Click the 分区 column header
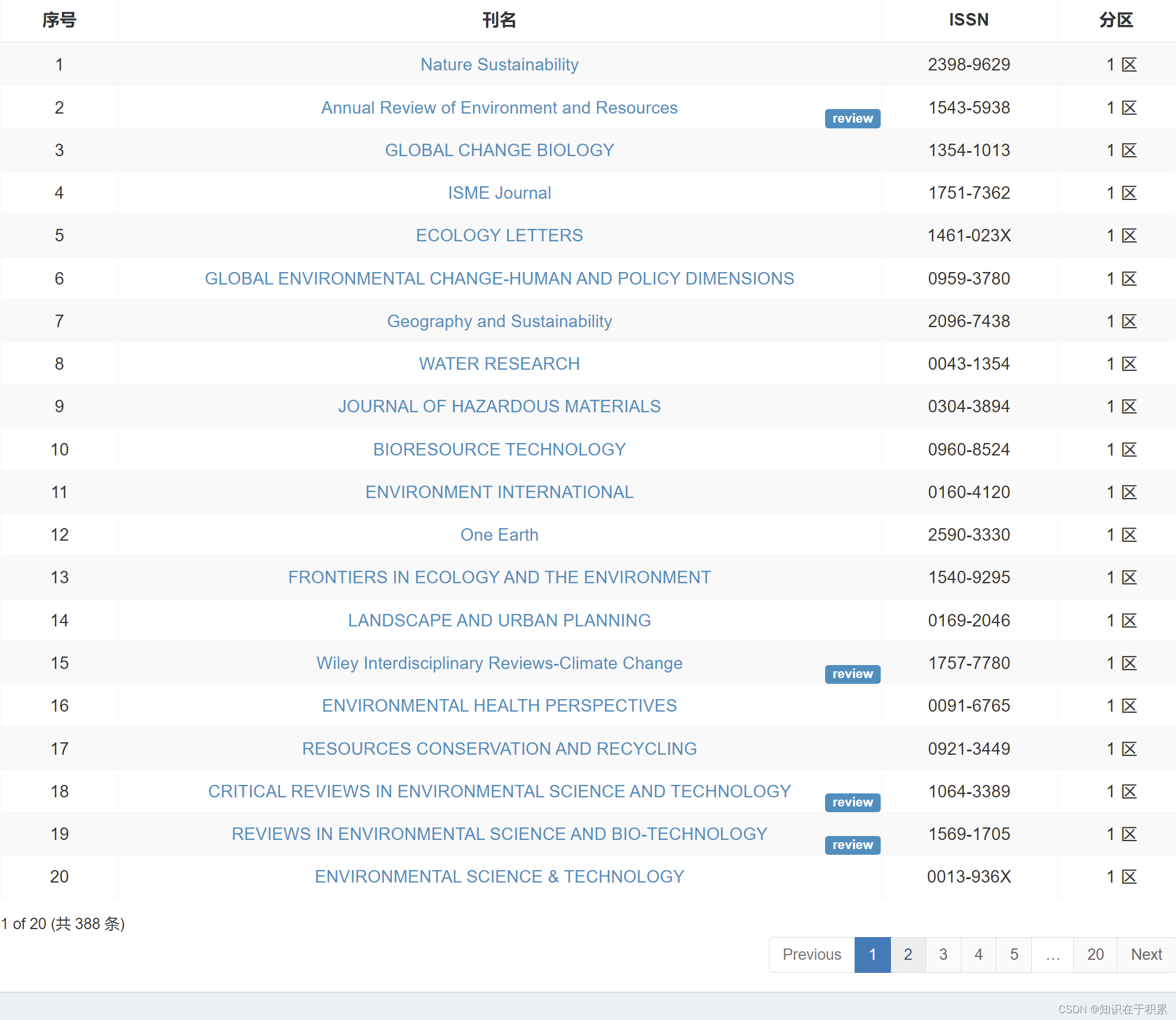1176x1020 pixels. 1115,20
